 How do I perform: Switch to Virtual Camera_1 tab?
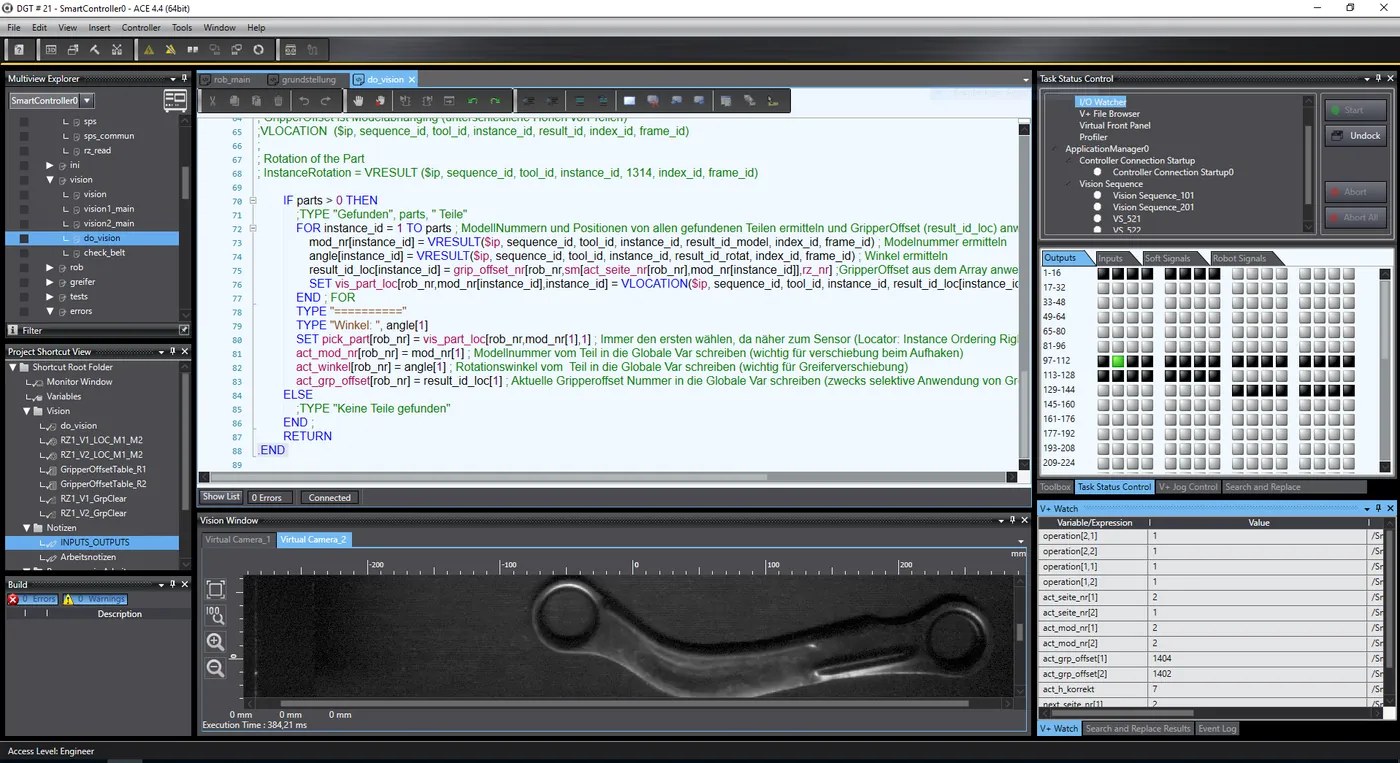pyautogui.click(x=238, y=539)
